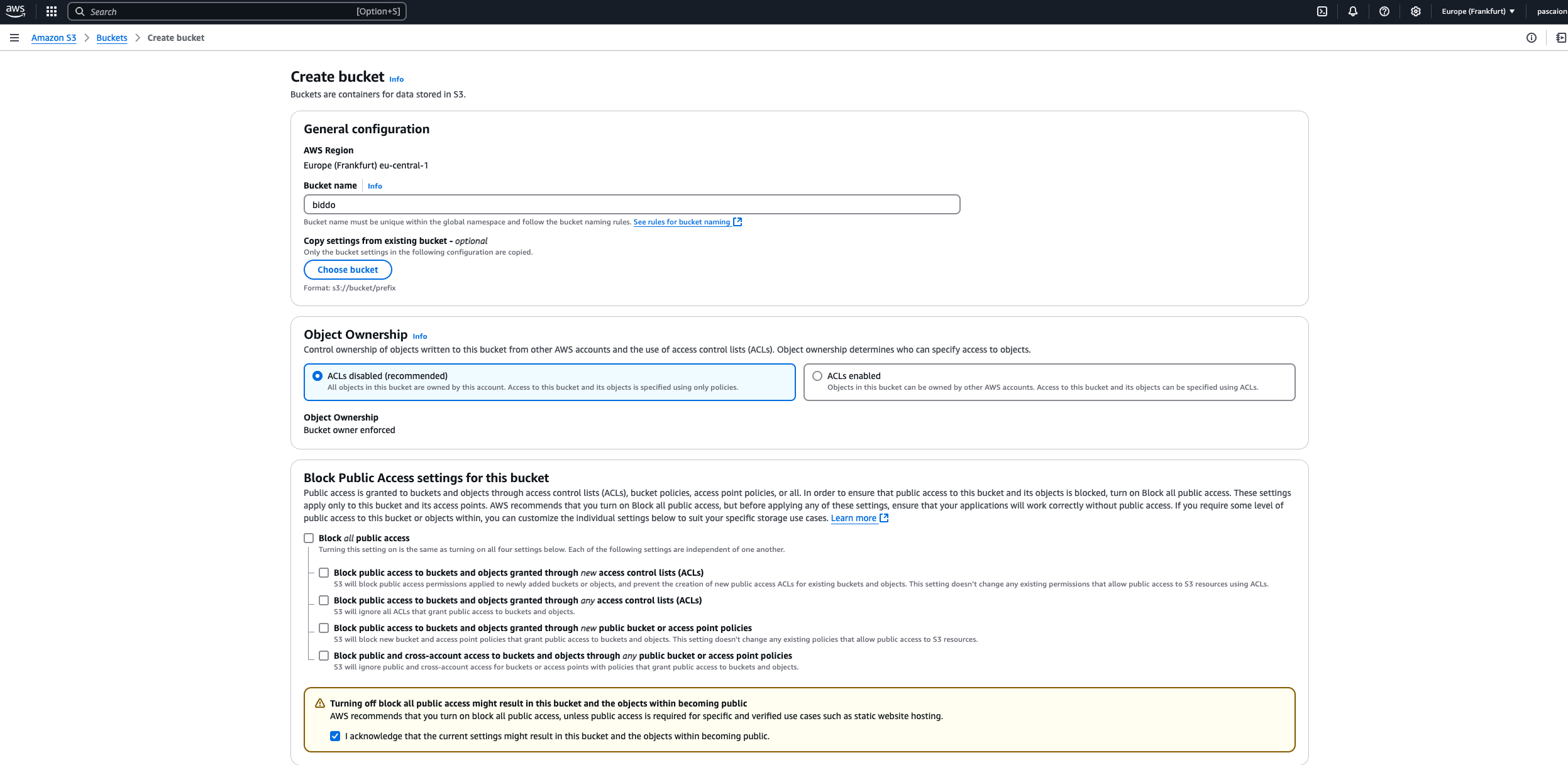Click 'Copy settings from existing bucket - optional' label

395,241
